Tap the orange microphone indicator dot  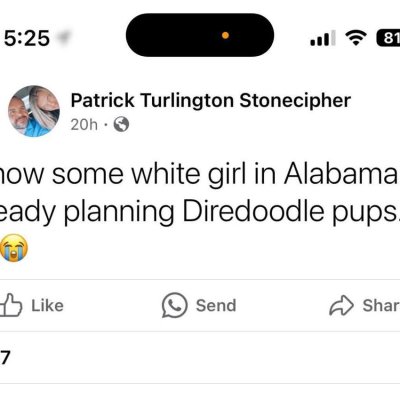(225, 35)
